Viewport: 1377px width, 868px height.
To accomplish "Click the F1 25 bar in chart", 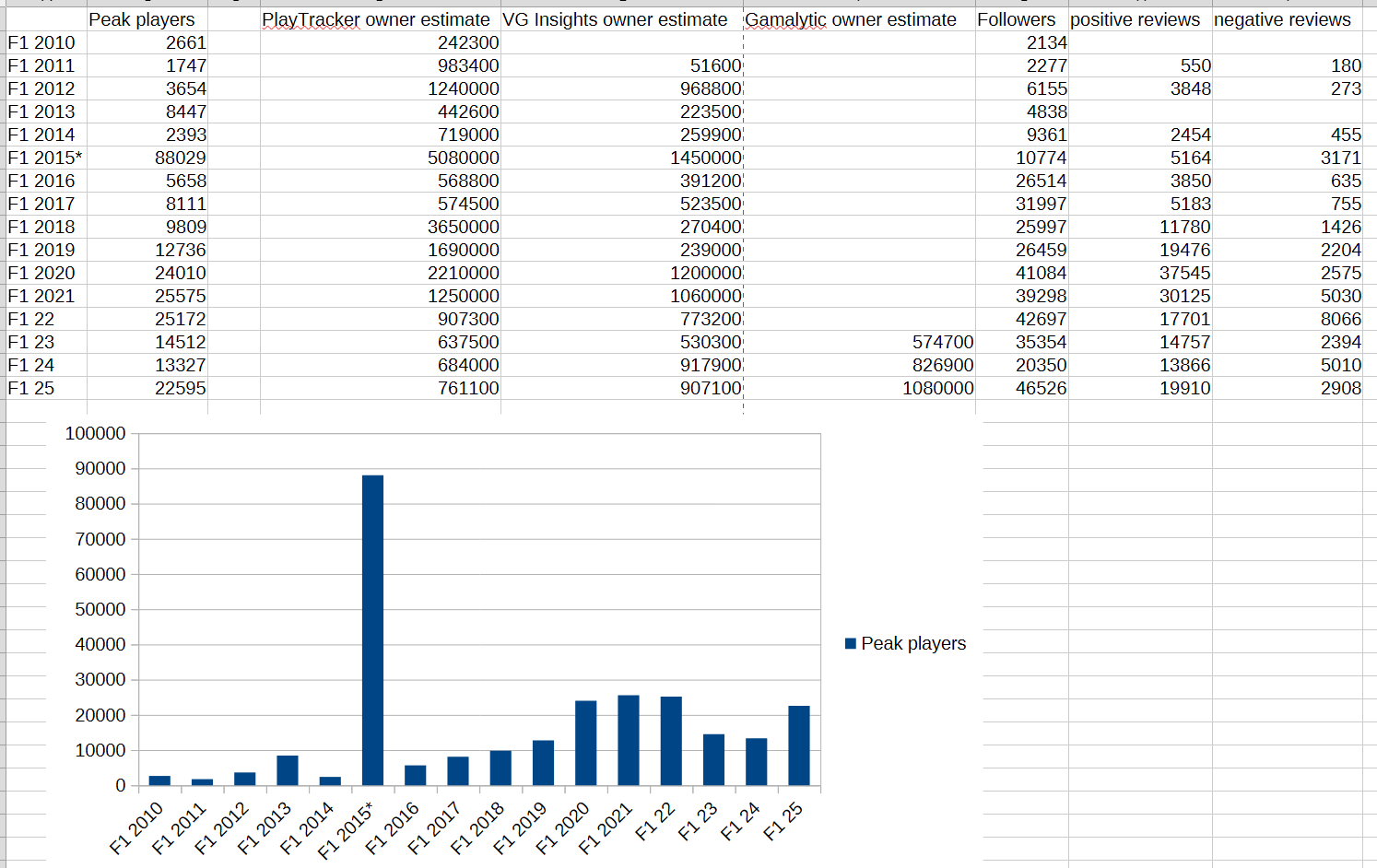I will tap(799, 745).
